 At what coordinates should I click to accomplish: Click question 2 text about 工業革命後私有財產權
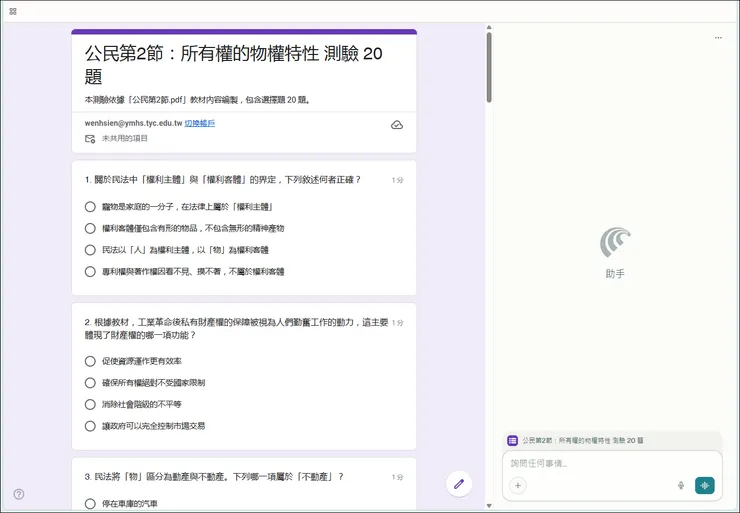[236, 328]
